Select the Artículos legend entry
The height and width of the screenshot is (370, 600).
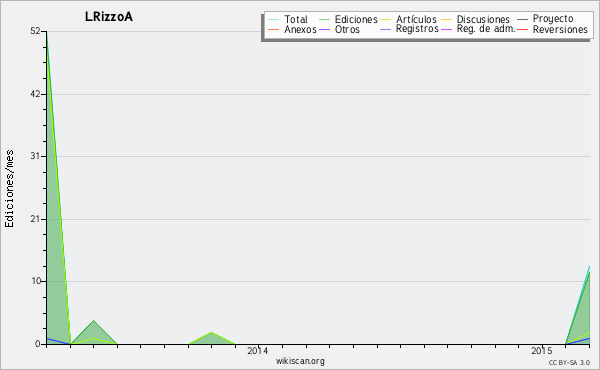point(416,19)
